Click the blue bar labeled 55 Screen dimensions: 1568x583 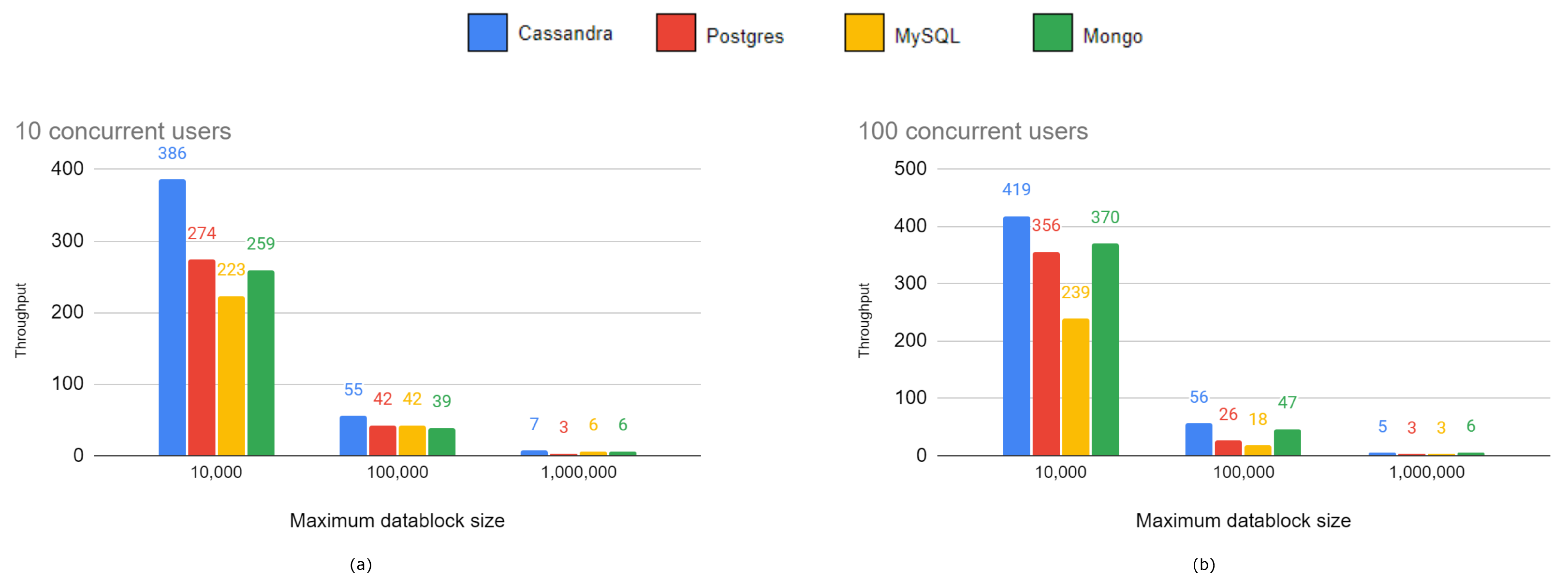(x=353, y=435)
